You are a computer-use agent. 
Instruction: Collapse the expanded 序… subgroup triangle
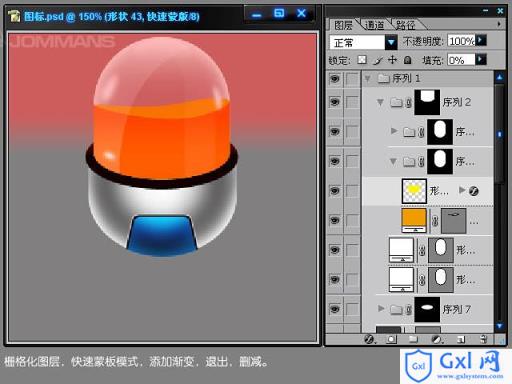pyautogui.click(x=394, y=162)
